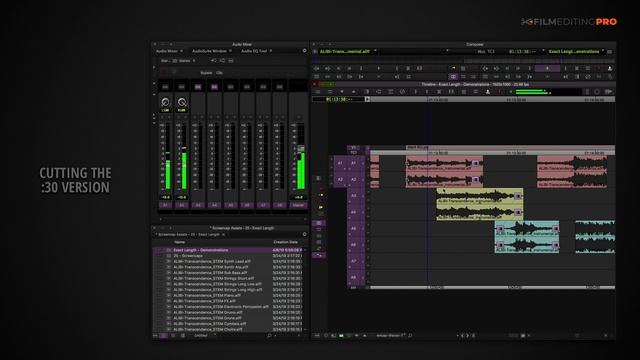
Task: Sort the bin by the Name column
Action: click(x=180, y=242)
